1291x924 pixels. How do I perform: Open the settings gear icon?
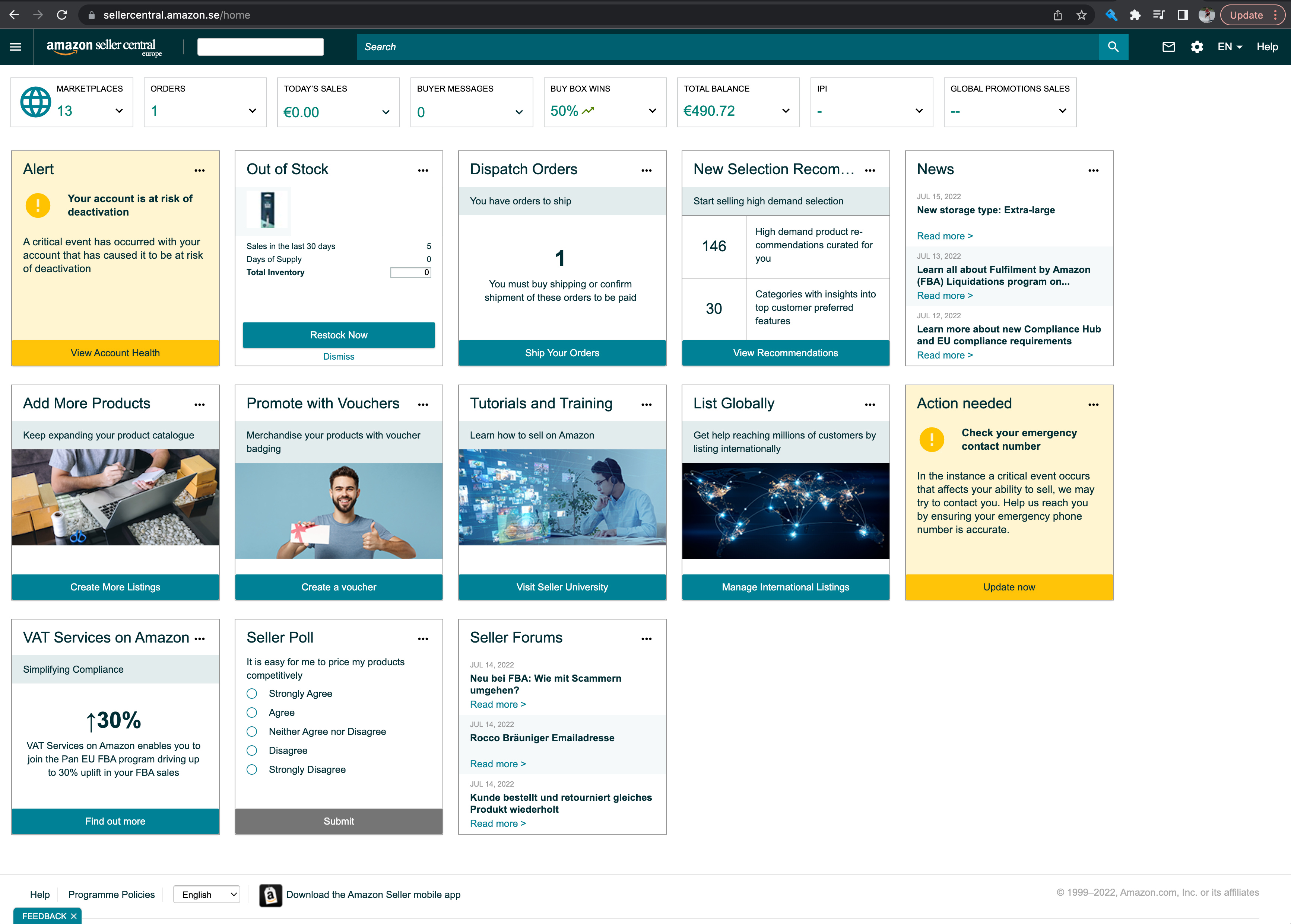(x=1196, y=47)
